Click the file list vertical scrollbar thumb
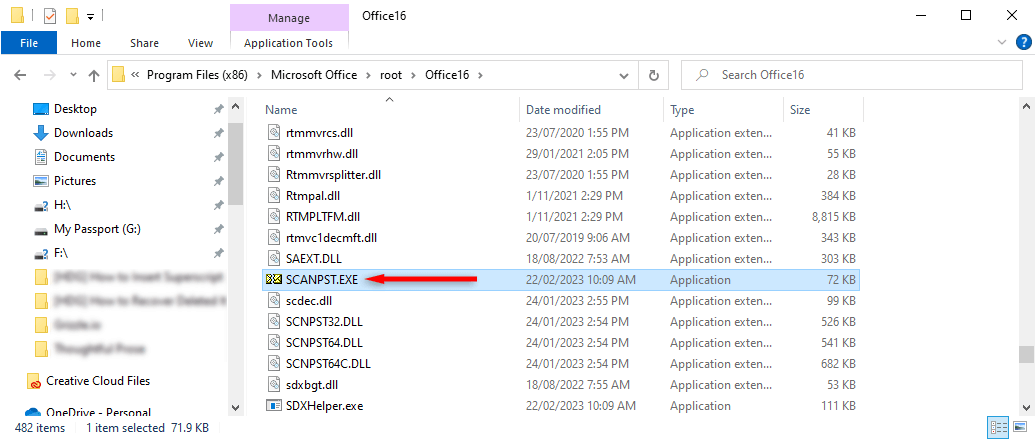This screenshot has width=1036, height=440. [x=1026, y=355]
